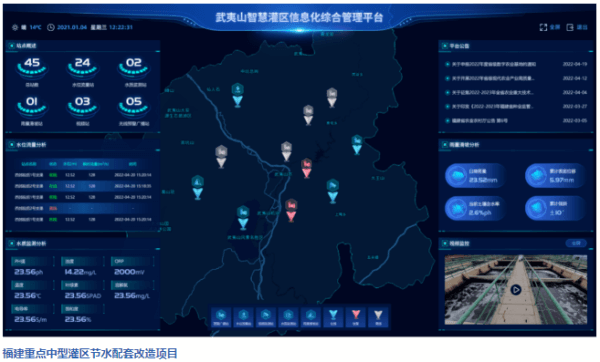Image resolution: width=600 pixels, height=362 pixels.
Task: Click the cloud icon on 23.52mm card
Action: [456, 176]
